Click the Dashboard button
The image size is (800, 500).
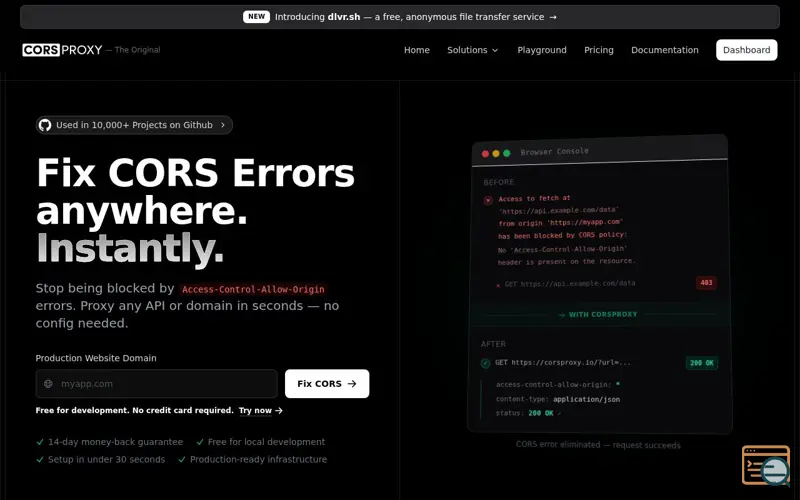coord(746,50)
